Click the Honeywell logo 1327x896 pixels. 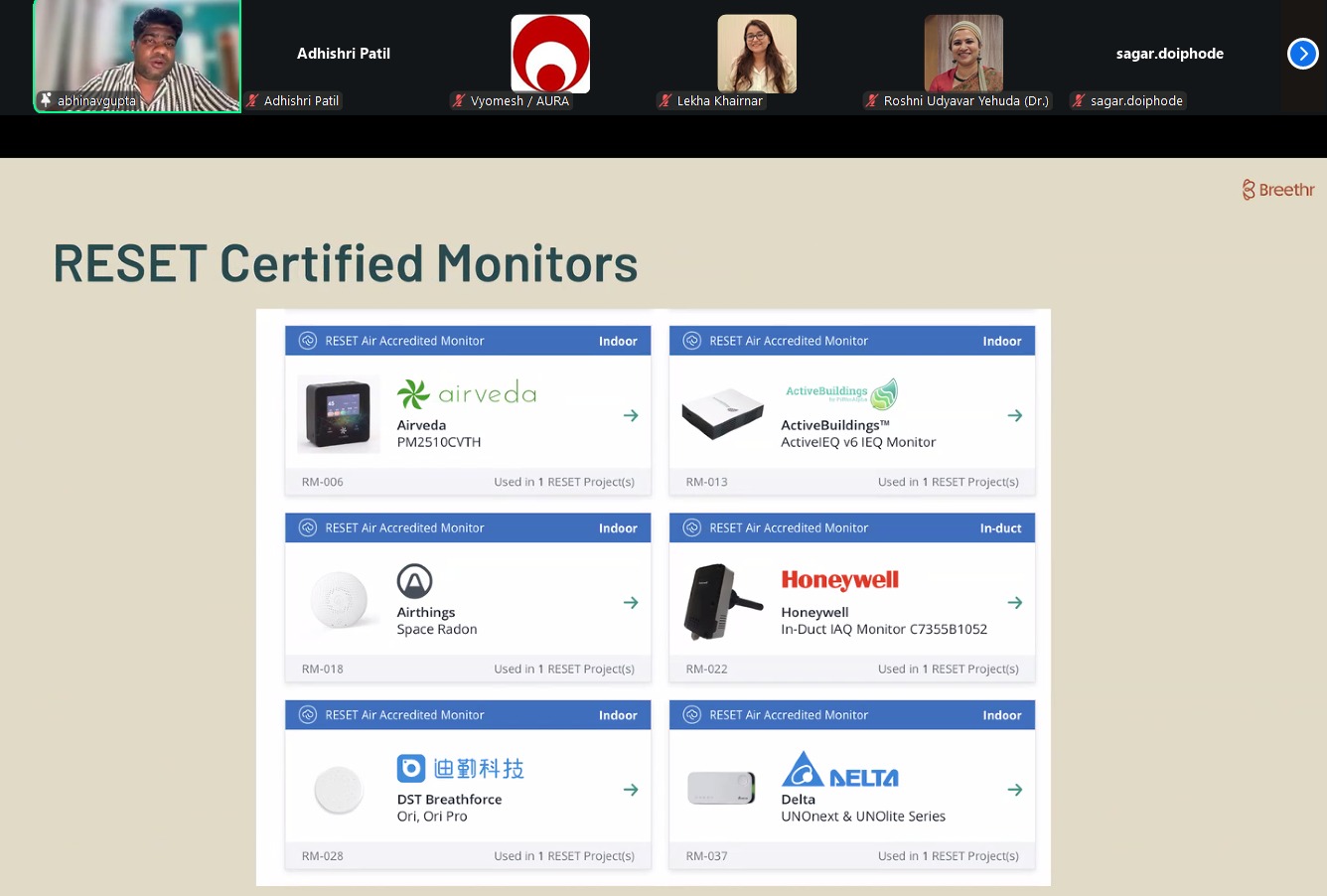point(839,580)
